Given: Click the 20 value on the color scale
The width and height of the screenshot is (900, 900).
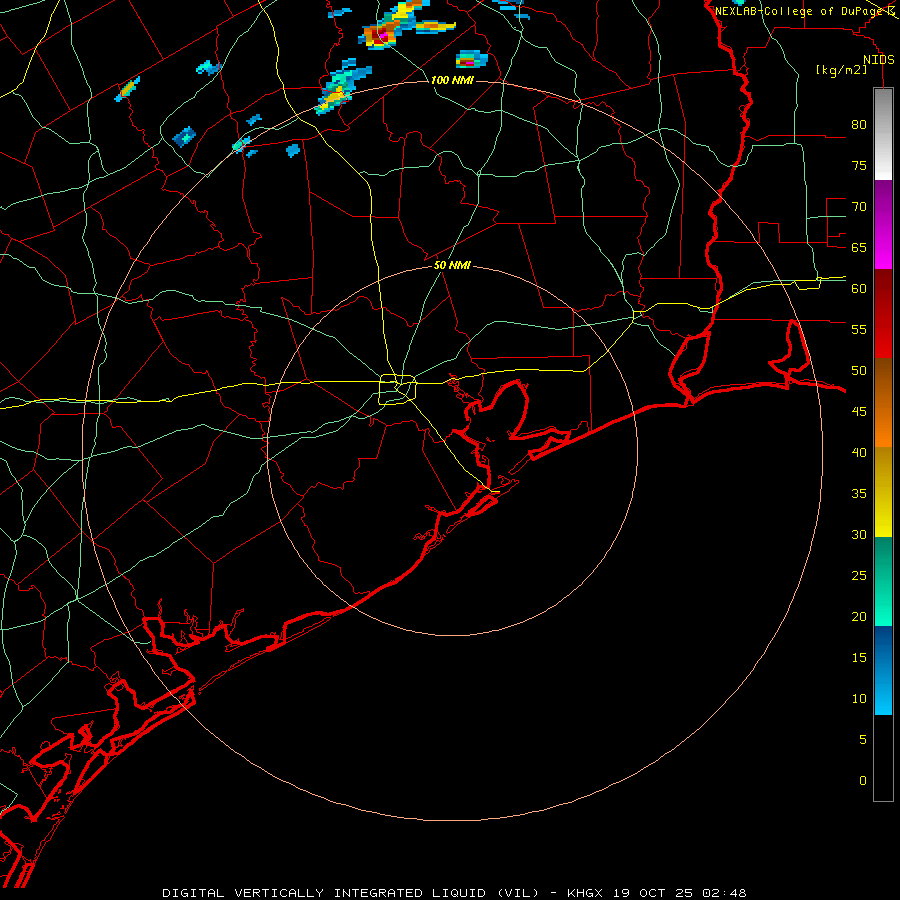Looking at the screenshot, I should pos(859,616).
